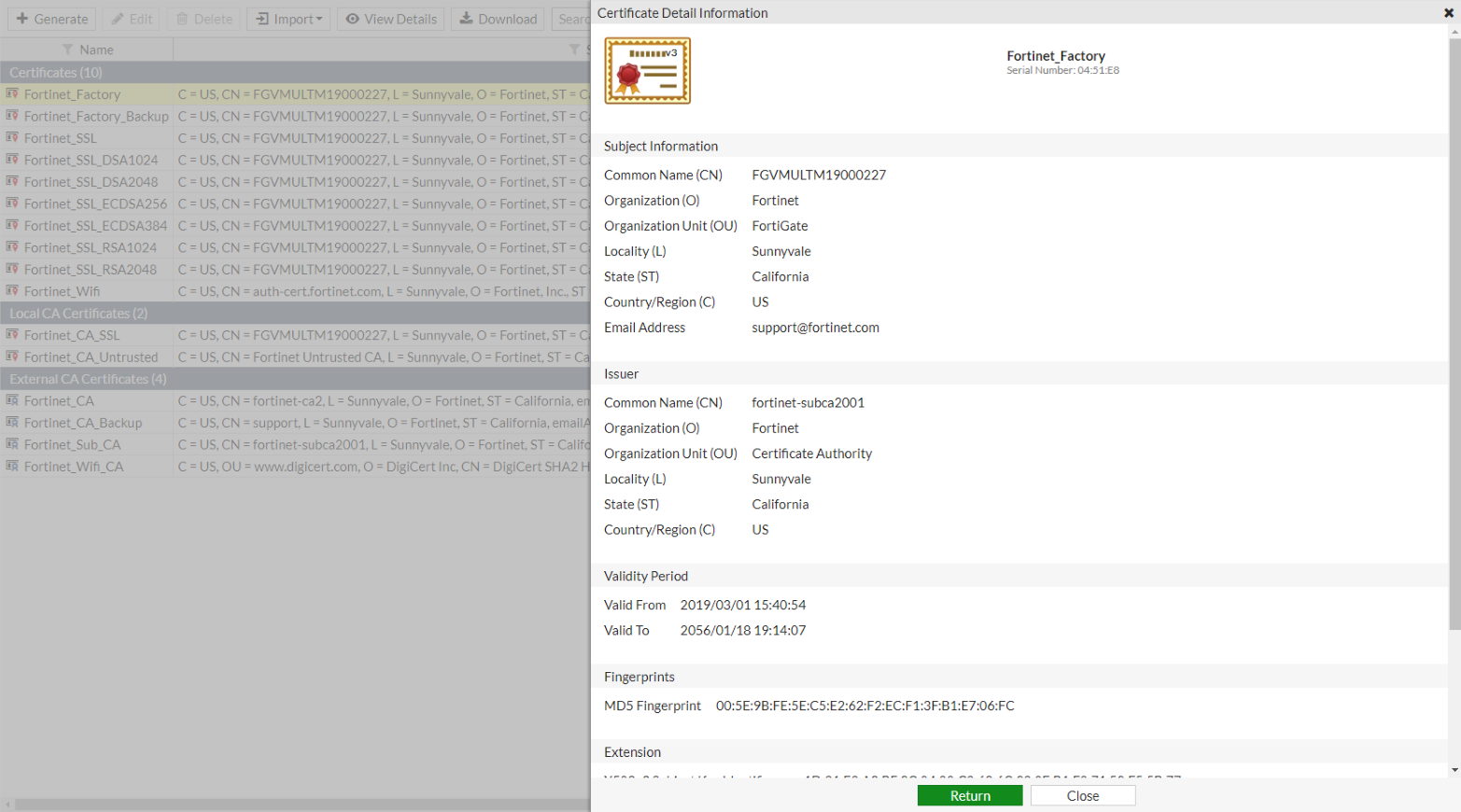Select the Fortinet_SSL_ECDSA256 certificate row

tap(295, 203)
